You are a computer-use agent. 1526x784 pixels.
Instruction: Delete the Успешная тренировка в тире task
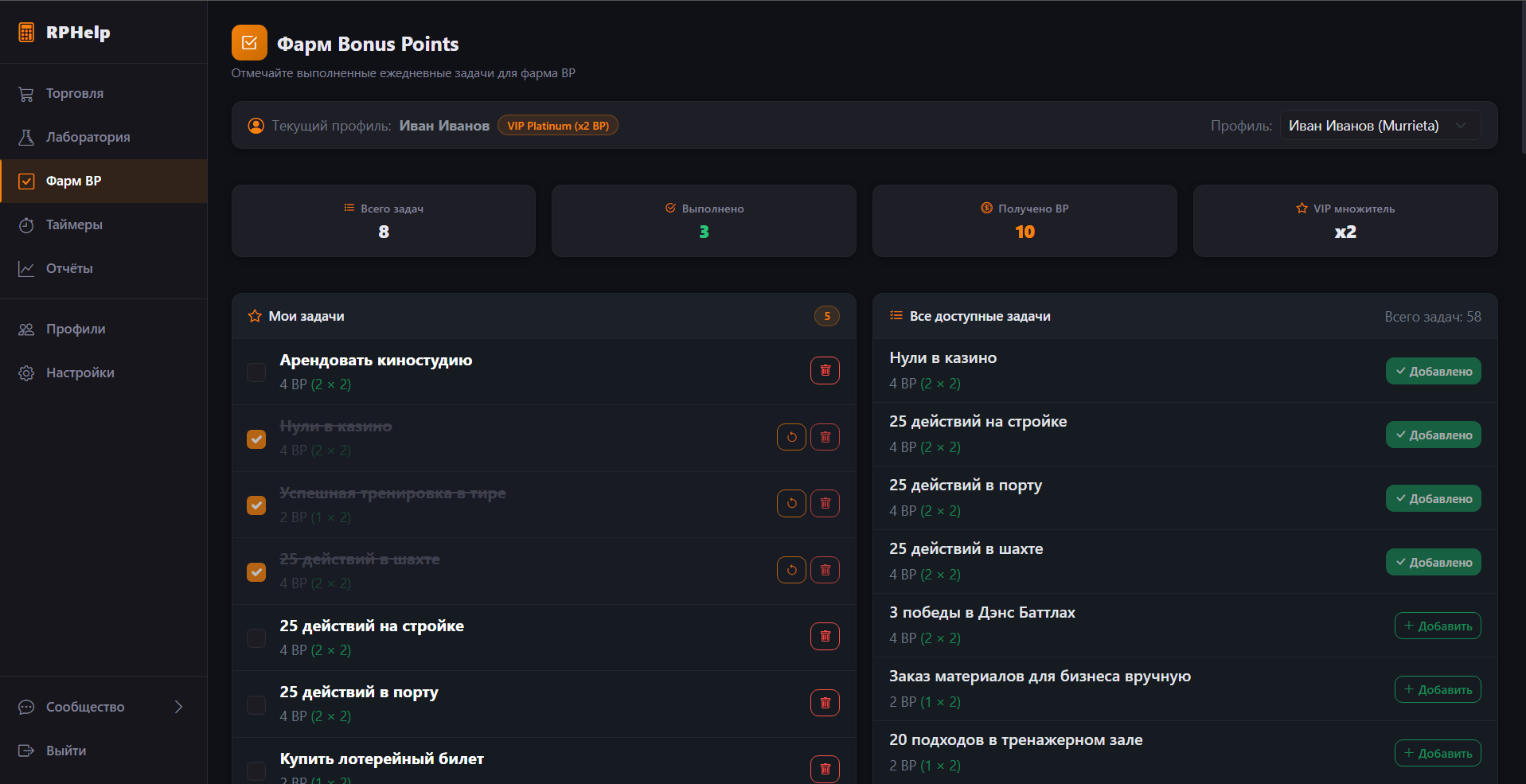(x=825, y=503)
